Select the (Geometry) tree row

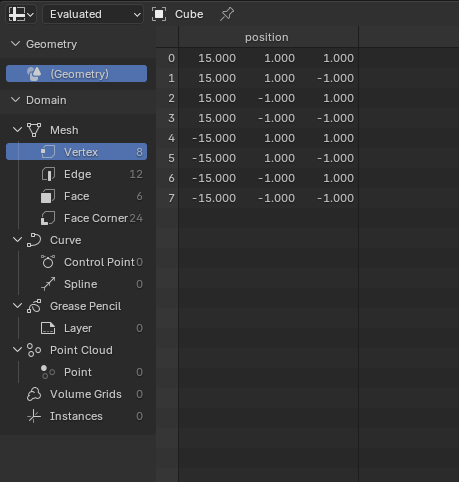pos(76,74)
